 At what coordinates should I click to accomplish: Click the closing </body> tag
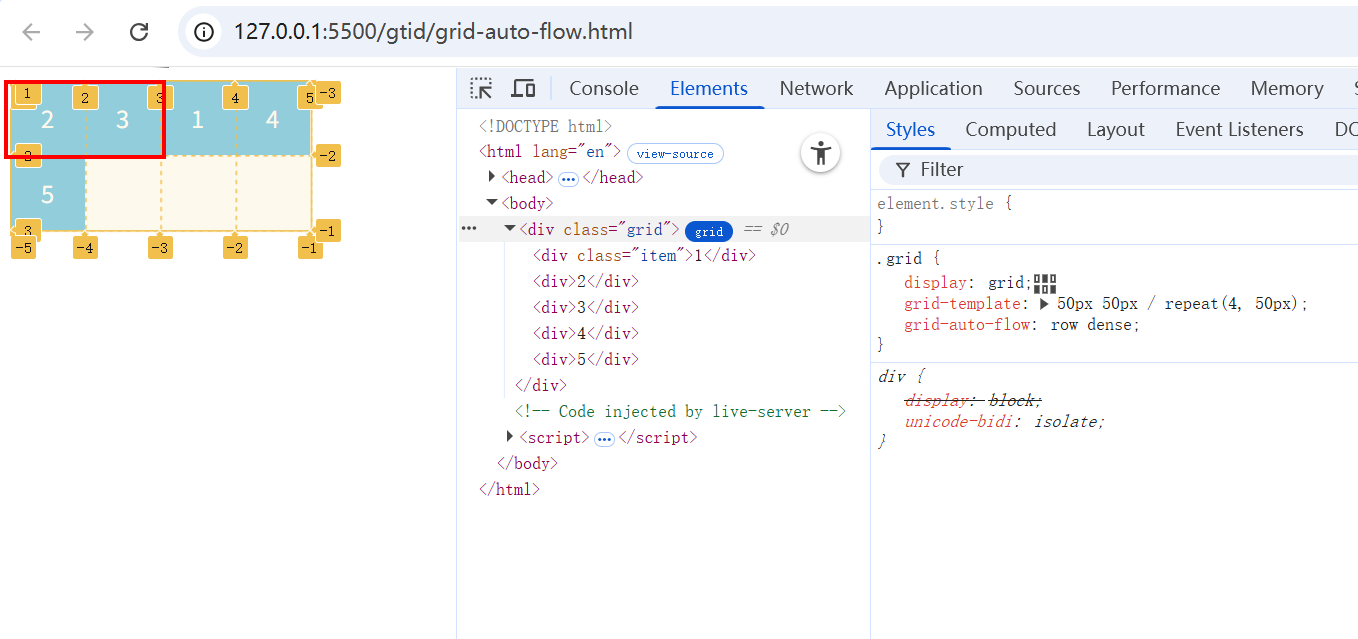[x=527, y=463]
